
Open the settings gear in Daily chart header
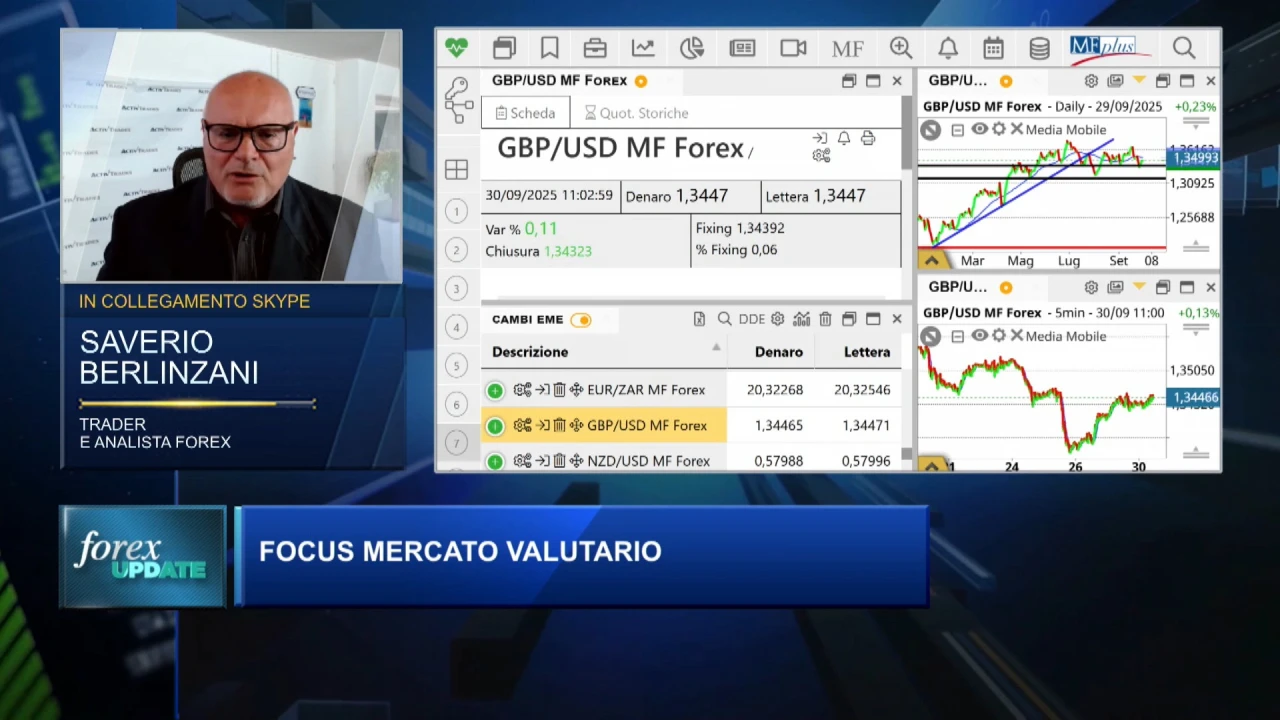pos(1091,81)
